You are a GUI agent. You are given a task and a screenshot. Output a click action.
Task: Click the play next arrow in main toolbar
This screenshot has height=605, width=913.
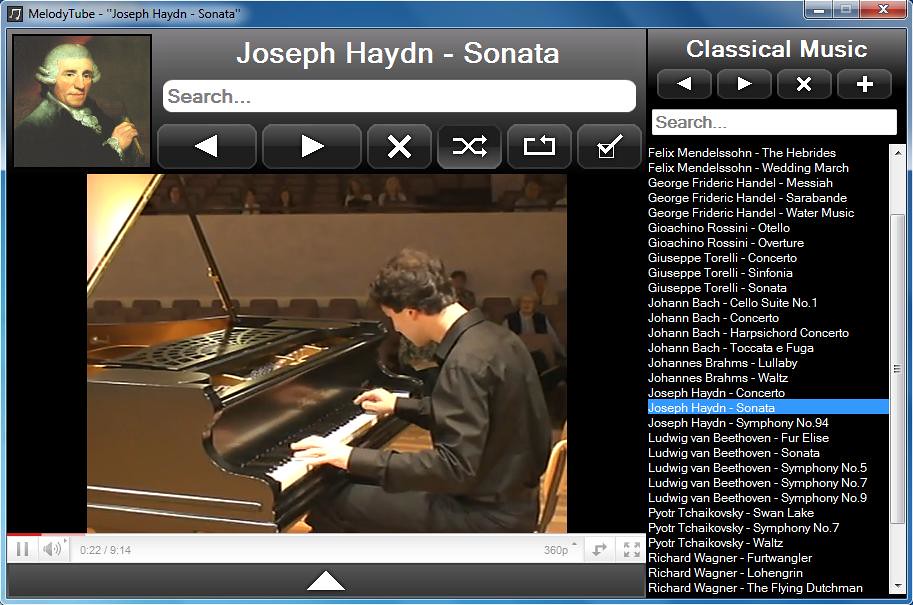pos(312,146)
